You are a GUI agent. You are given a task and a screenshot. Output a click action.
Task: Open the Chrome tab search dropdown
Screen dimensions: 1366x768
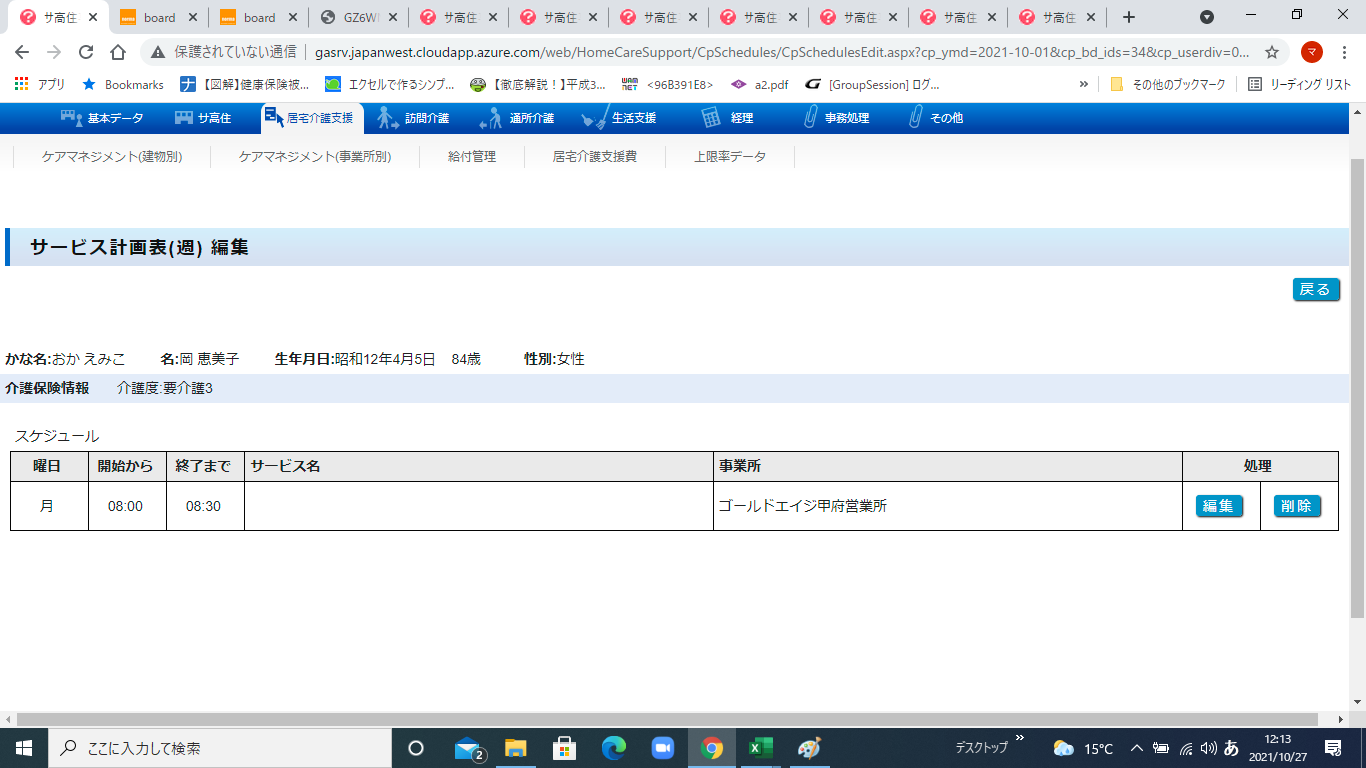[1207, 17]
